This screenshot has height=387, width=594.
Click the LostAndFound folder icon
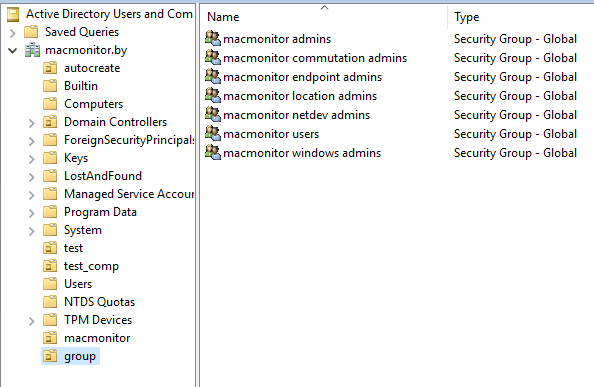(50, 176)
